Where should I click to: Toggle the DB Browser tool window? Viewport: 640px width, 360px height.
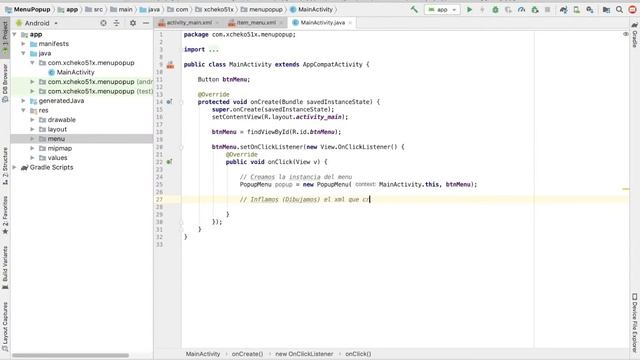[5, 83]
